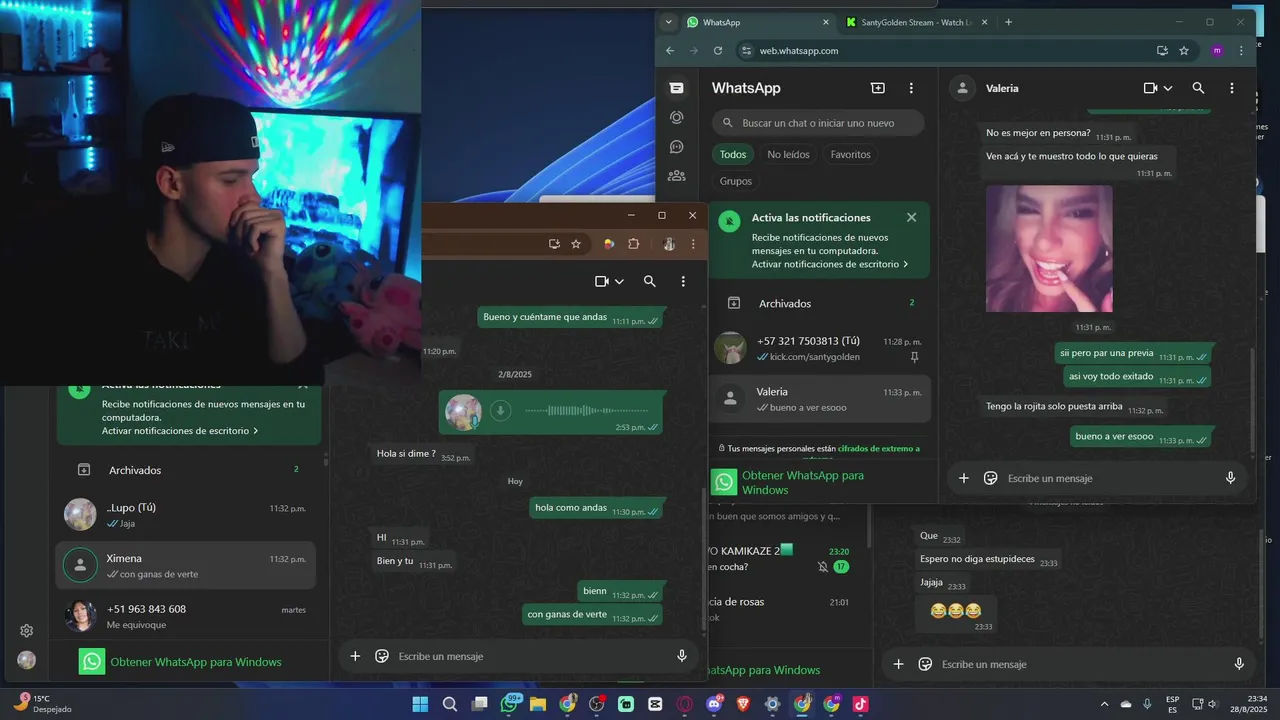Open Chats icon in WhatsApp sidebar
This screenshot has width=1280, height=720.
(x=677, y=88)
